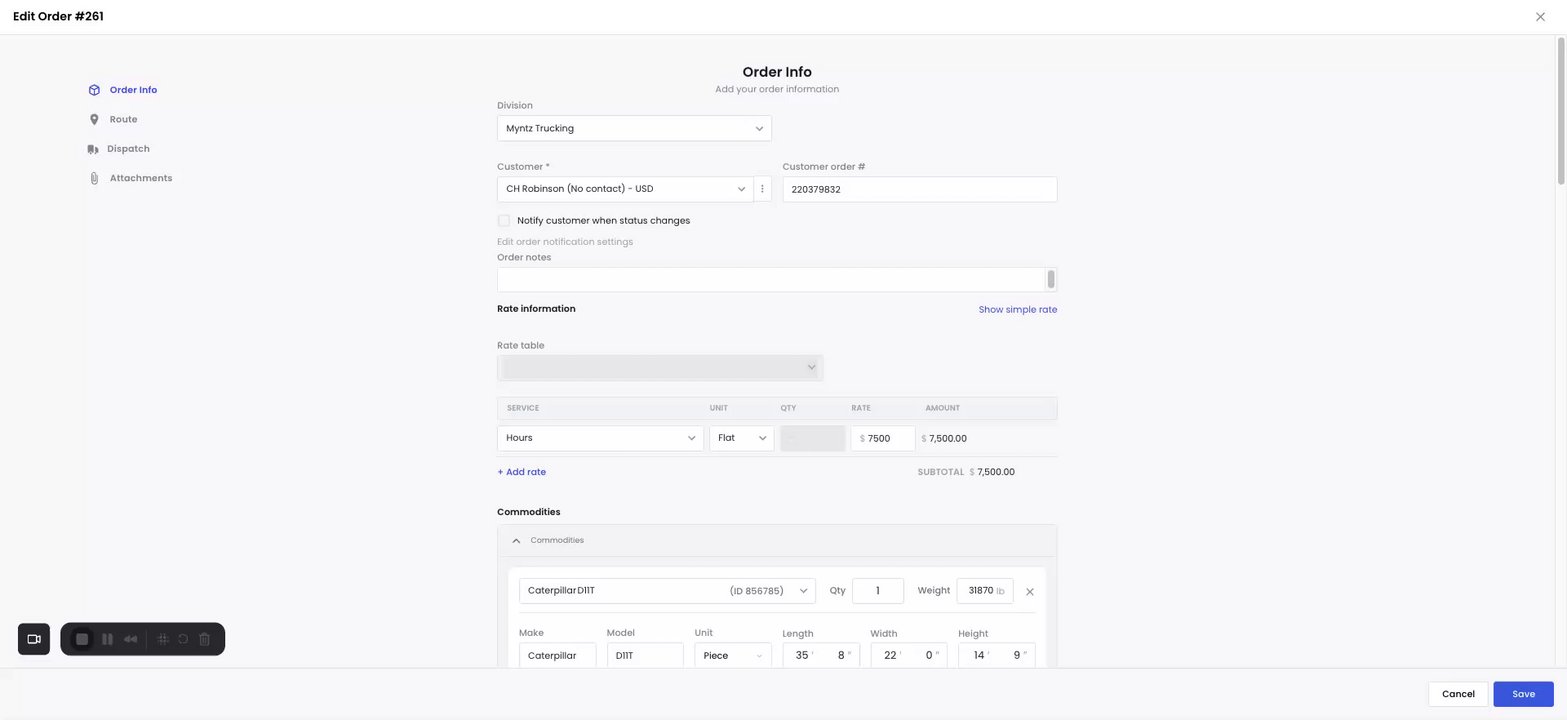1567x720 pixels.
Task: Close the Edit Order dialog
Action: [x=1540, y=17]
